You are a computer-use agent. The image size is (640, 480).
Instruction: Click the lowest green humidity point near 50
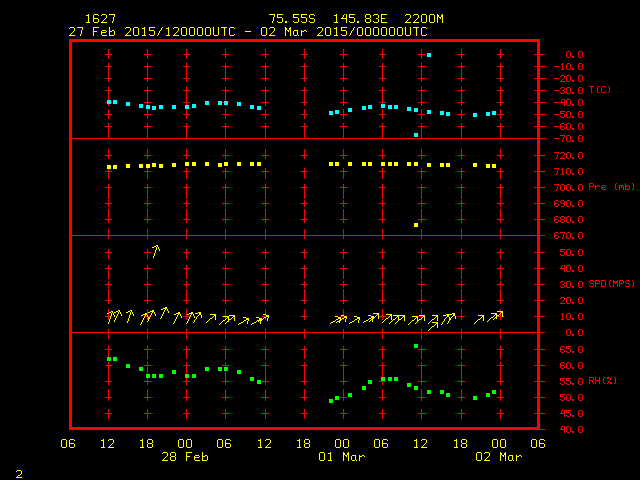point(331,401)
